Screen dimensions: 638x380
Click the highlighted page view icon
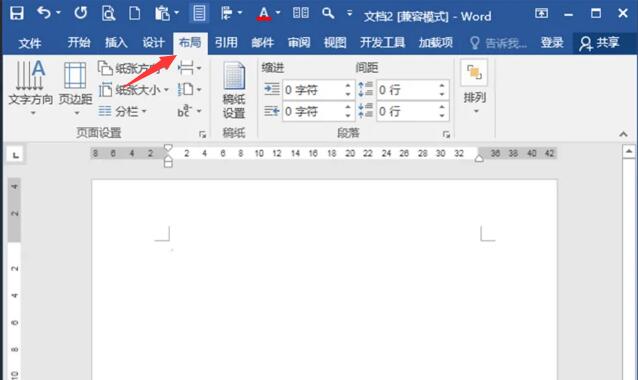tap(199, 13)
